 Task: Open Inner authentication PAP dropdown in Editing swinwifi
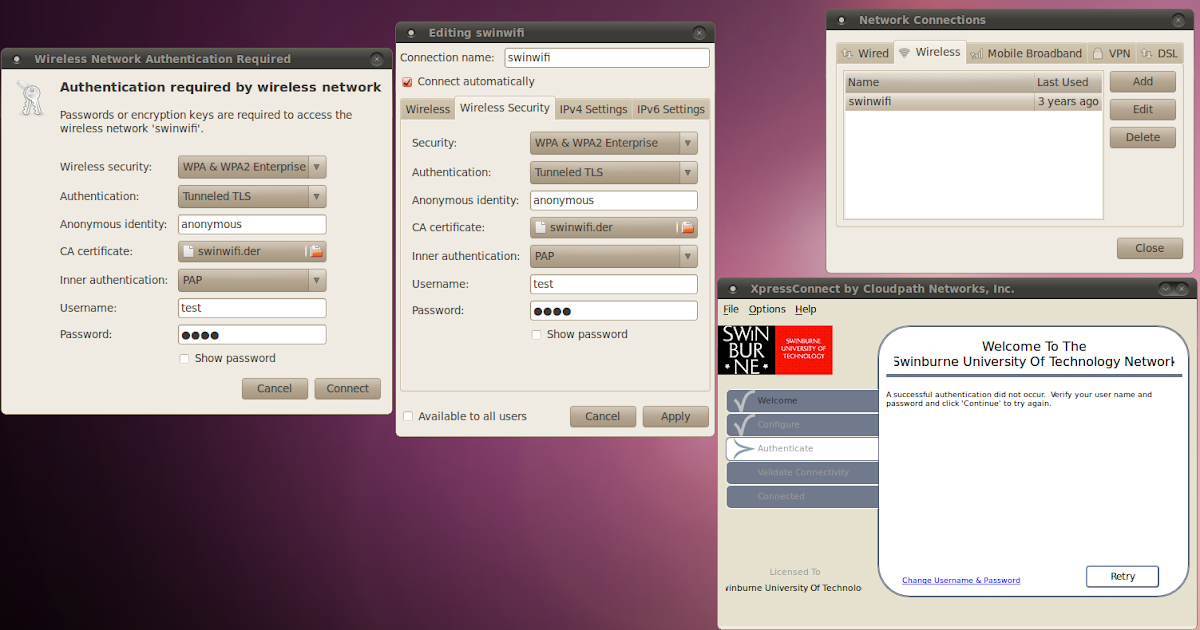pyautogui.click(x=614, y=256)
